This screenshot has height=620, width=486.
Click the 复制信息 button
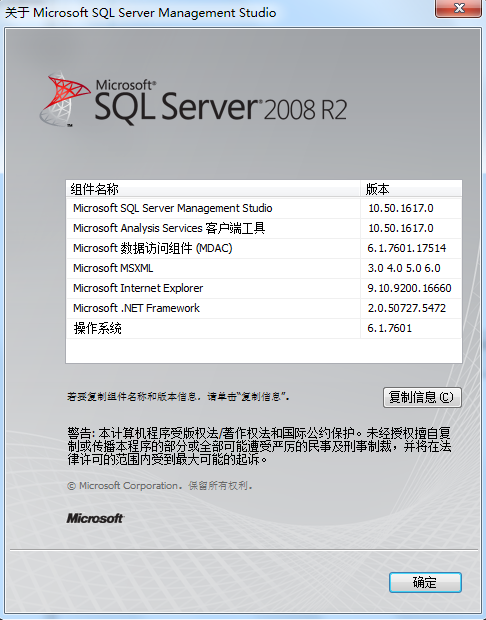click(x=422, y=397)
